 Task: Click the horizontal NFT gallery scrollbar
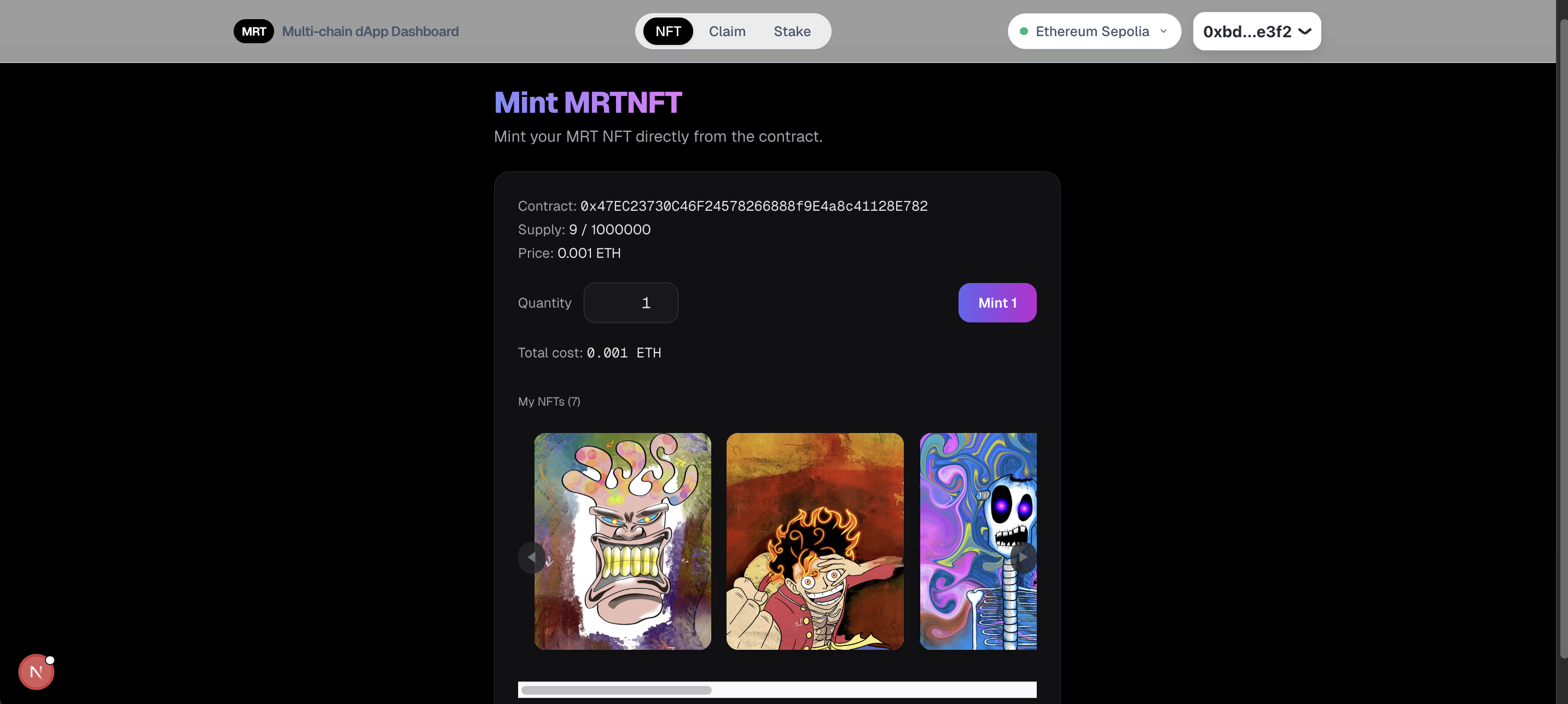pyautogui.click(x=777, y=689)
